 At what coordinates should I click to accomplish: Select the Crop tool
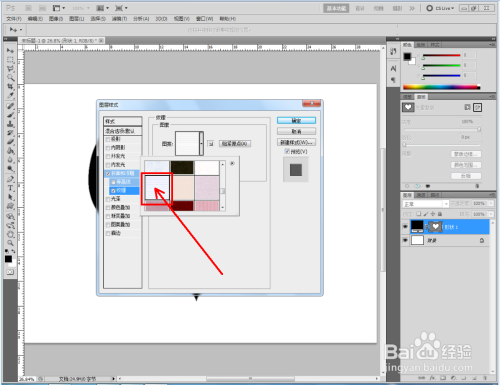[10, 87]
